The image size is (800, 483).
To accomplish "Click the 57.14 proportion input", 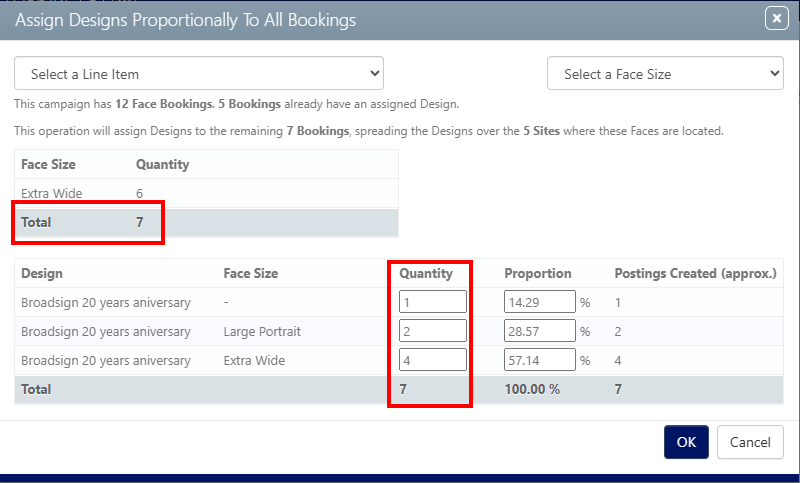I will [x=540, y=360].
